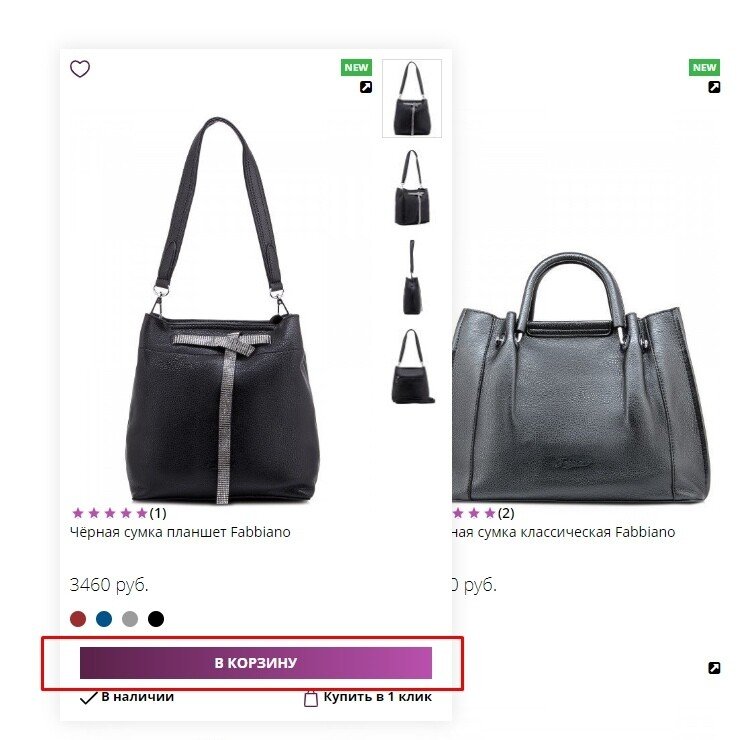This screenshot has height=740, width=749.
Task: Click the green NEW badge on the black bag
Action: pyautogui.click(x=356, y=68)
